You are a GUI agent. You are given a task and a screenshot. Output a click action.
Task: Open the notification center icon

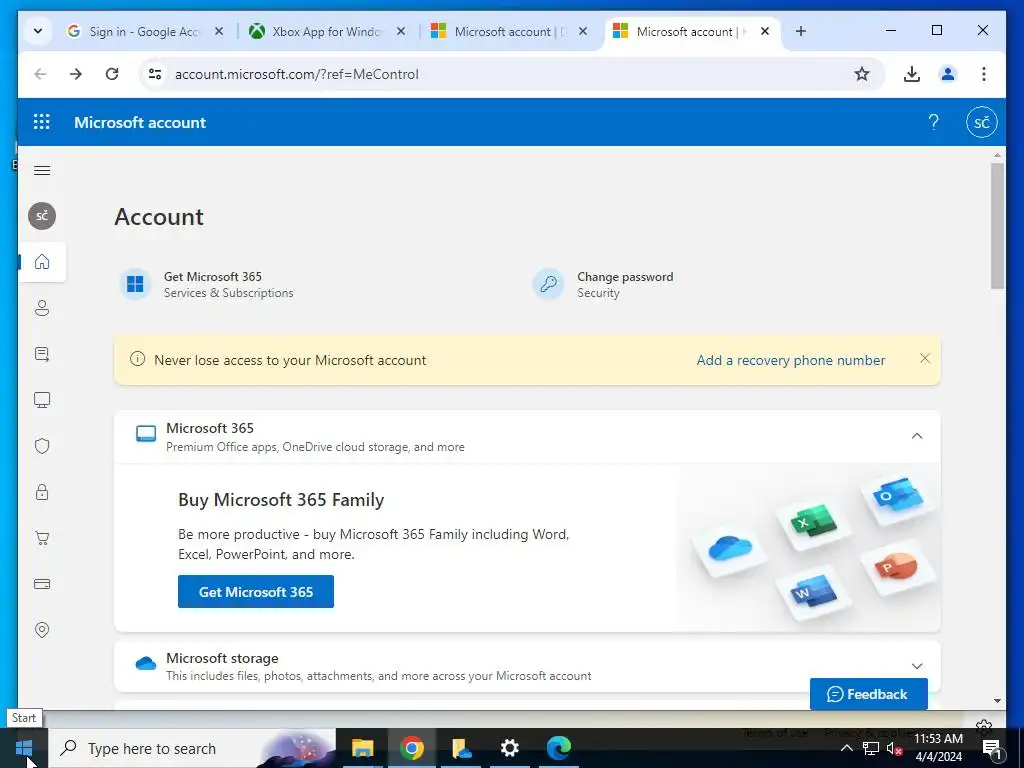pos(992,748)
